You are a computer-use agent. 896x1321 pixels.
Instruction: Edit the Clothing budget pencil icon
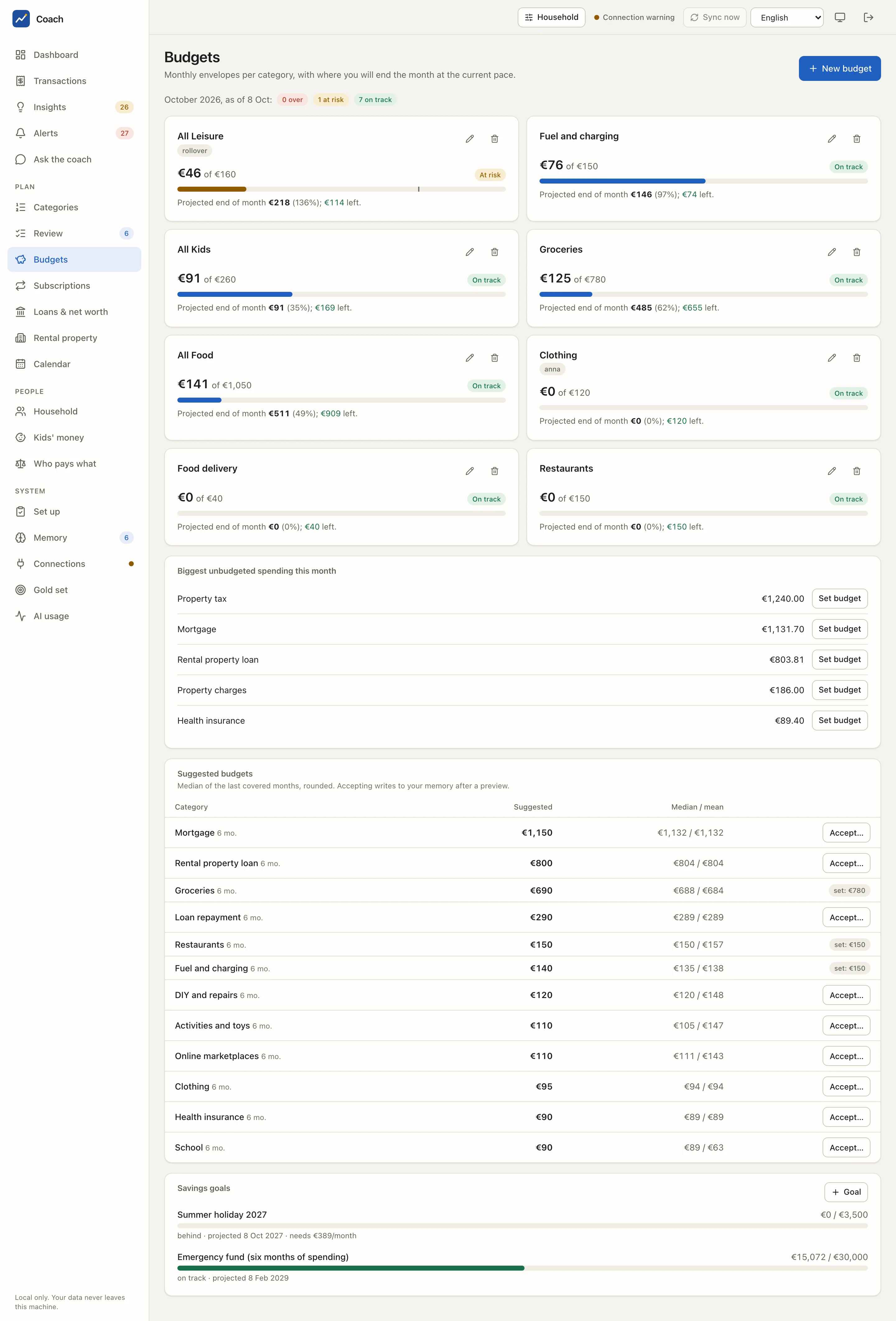click(x=832, y=357)
